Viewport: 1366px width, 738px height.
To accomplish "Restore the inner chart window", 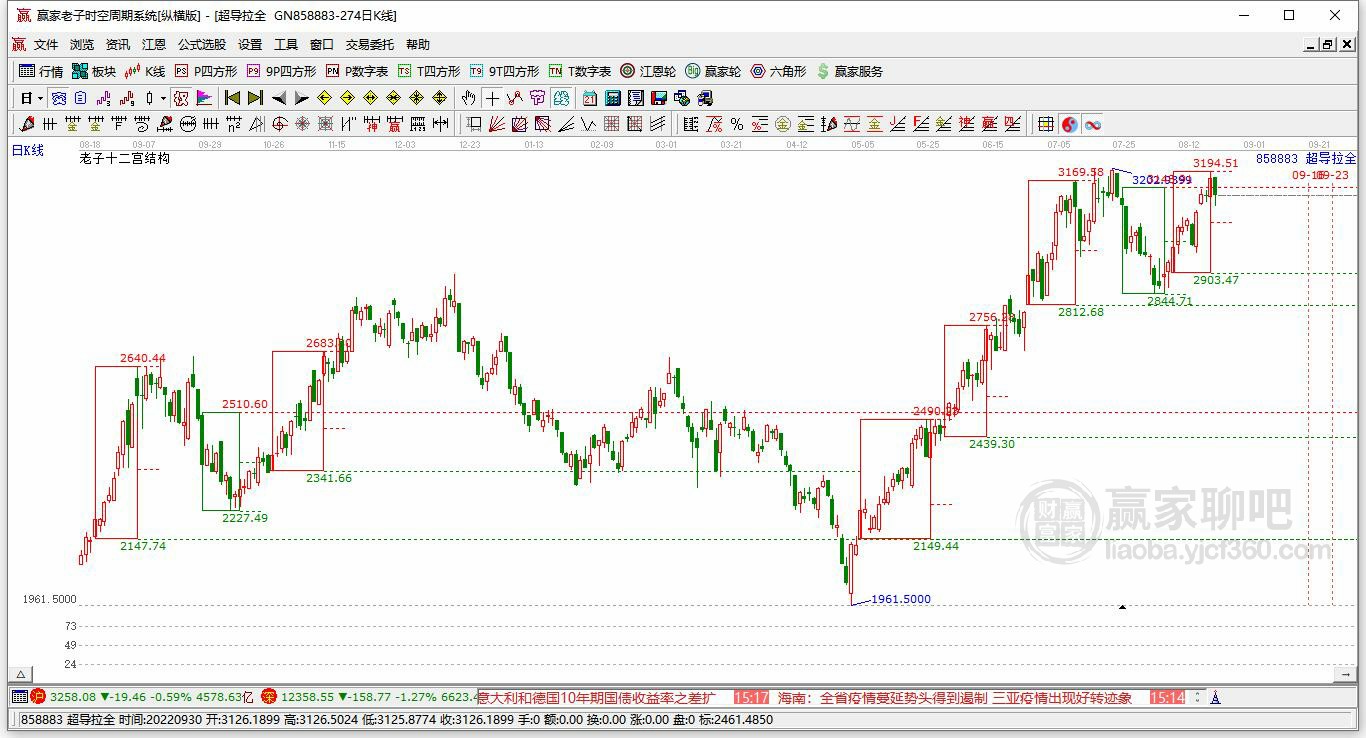I will point(1328,45).
